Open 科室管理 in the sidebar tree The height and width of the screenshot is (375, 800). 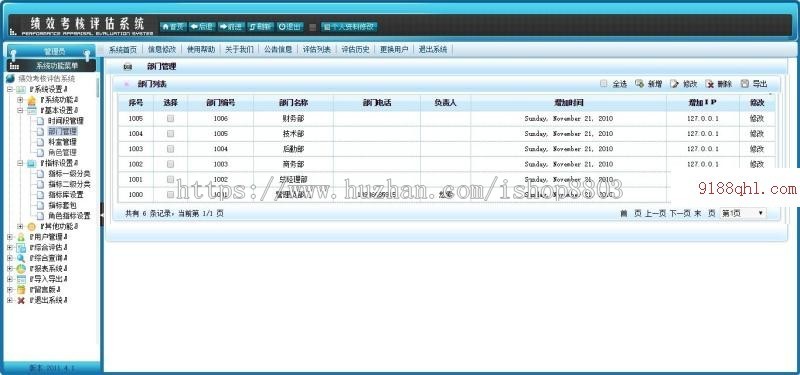[62, 142]
